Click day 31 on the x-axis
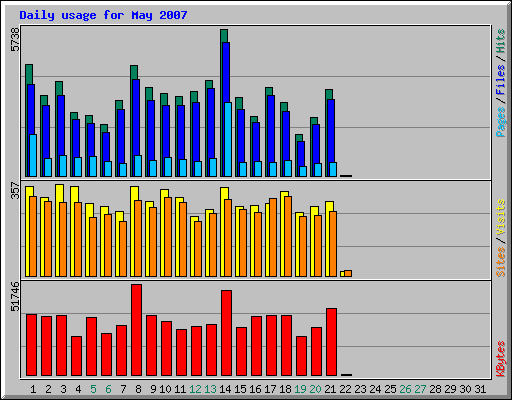512x400 pixels. tap(480, 389)
